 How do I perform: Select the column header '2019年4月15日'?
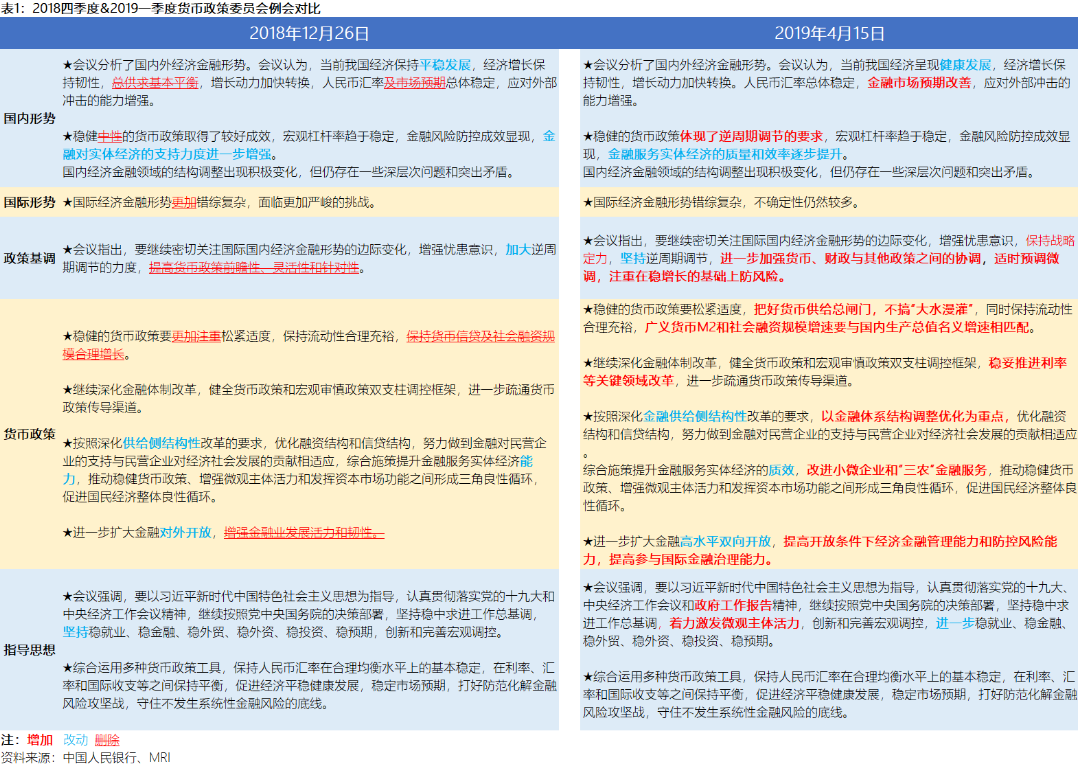[x=829, y=33]
